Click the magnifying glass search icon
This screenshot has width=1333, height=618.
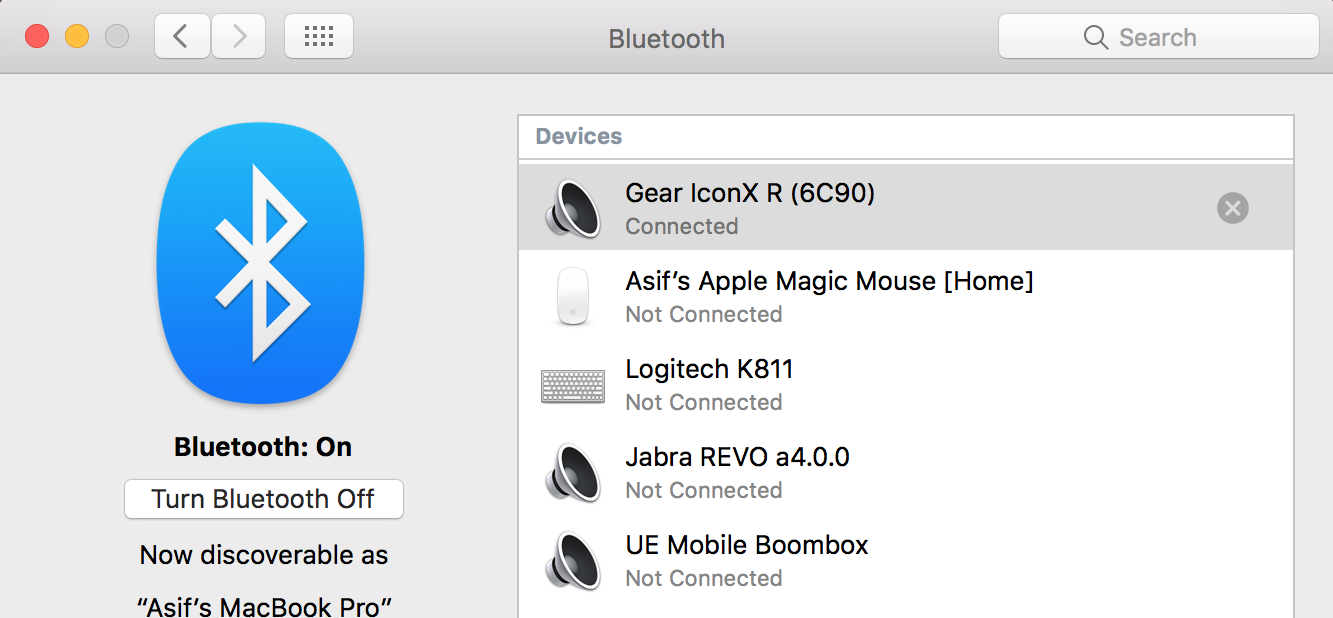coord(1095,38)
